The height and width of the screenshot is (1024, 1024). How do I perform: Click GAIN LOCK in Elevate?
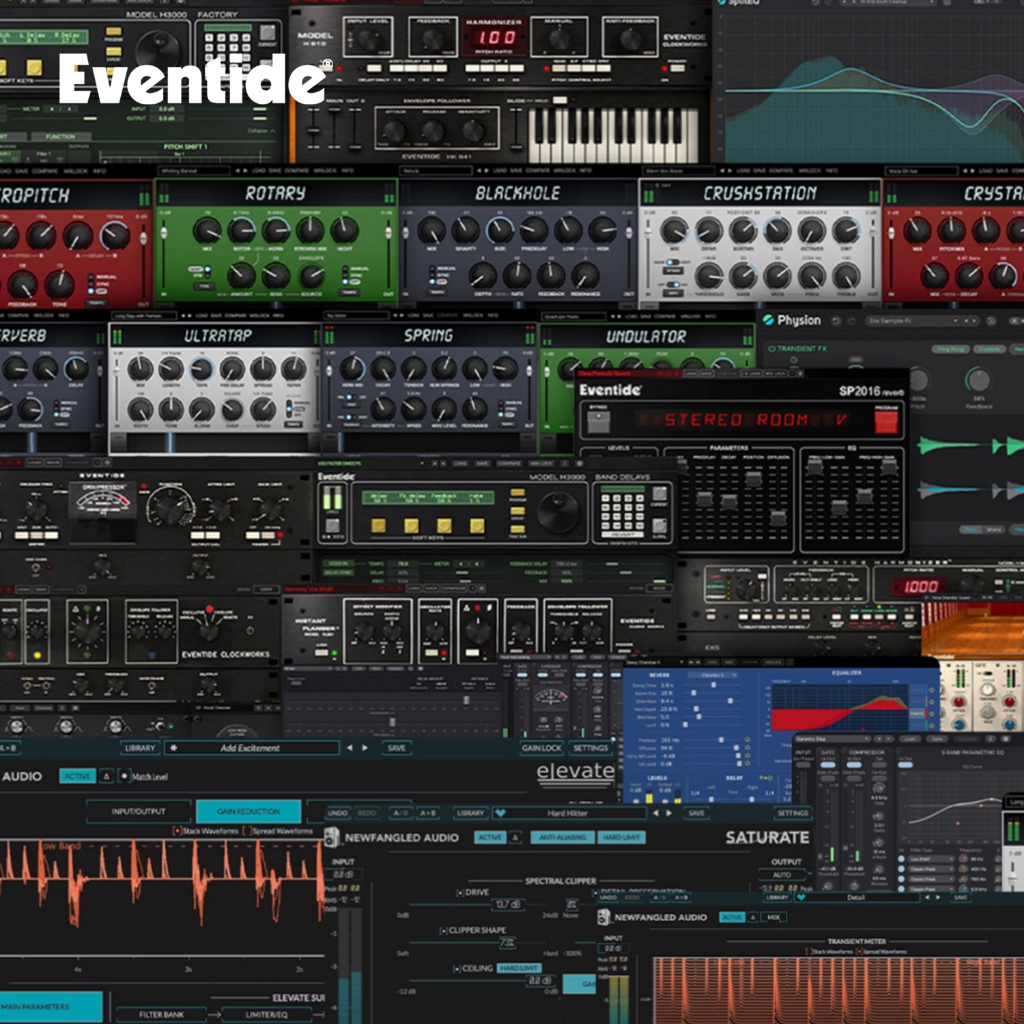click(541, 748)
